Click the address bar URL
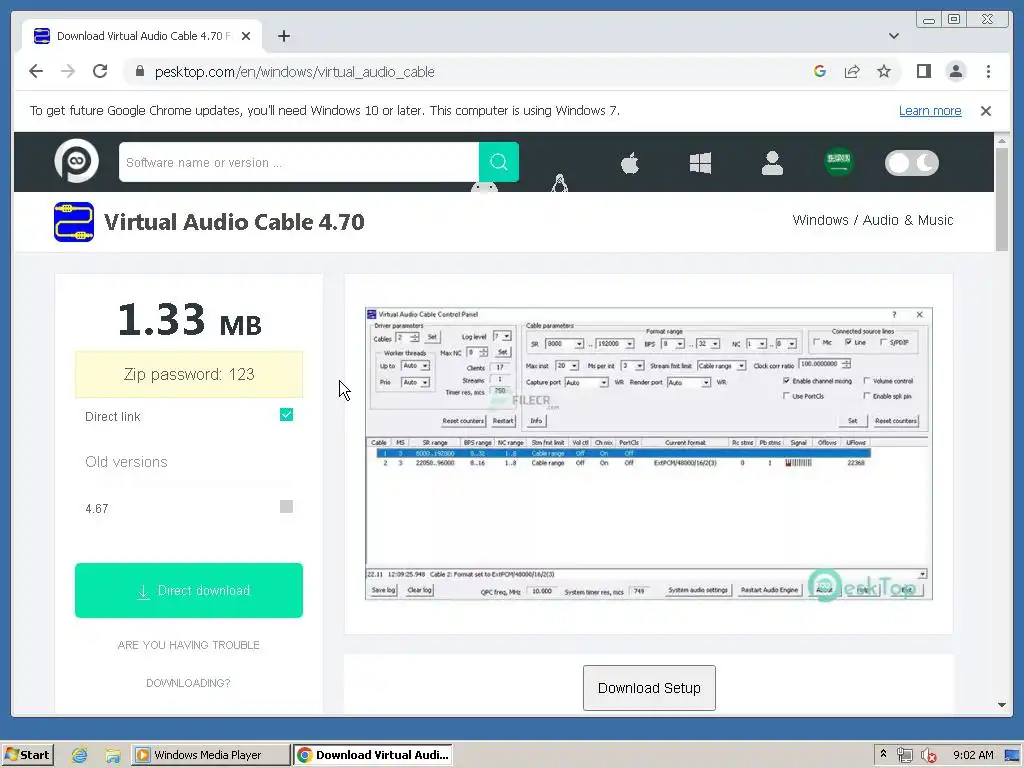 tap(295, 72)
